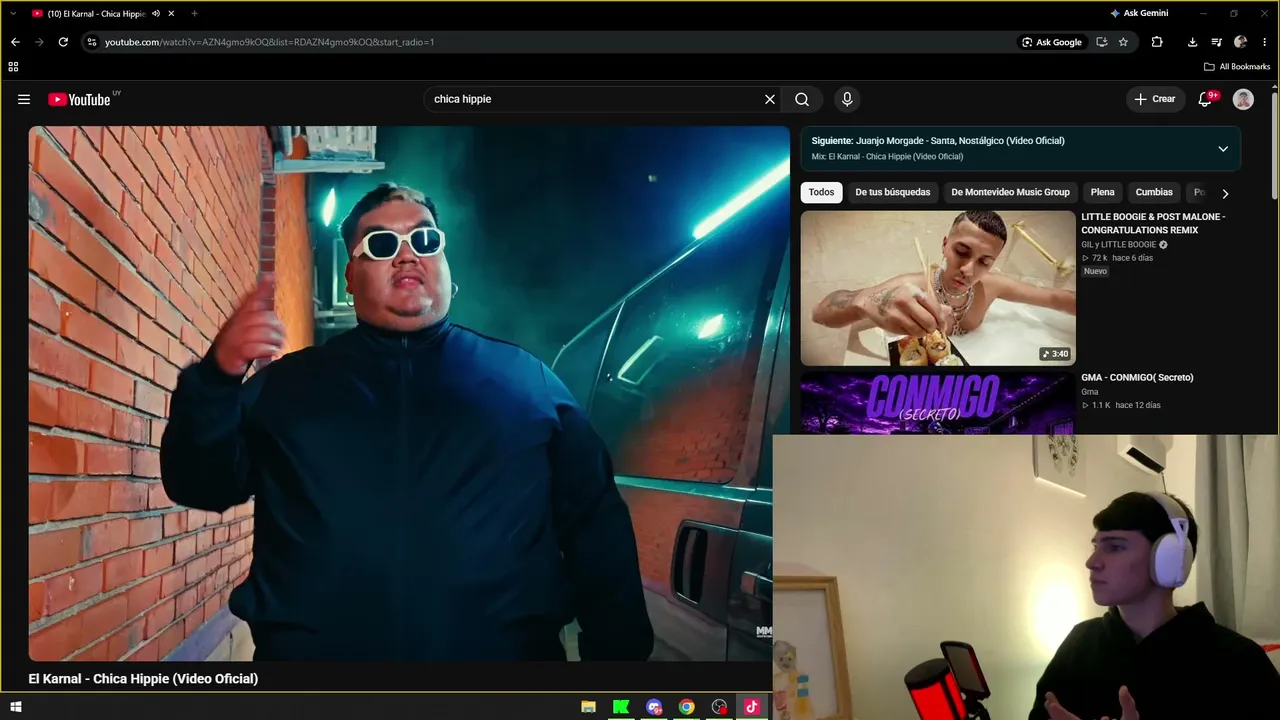Install the page as app icon
This screenshot has width=1280, height=720.
click(x=1102, y=42)
